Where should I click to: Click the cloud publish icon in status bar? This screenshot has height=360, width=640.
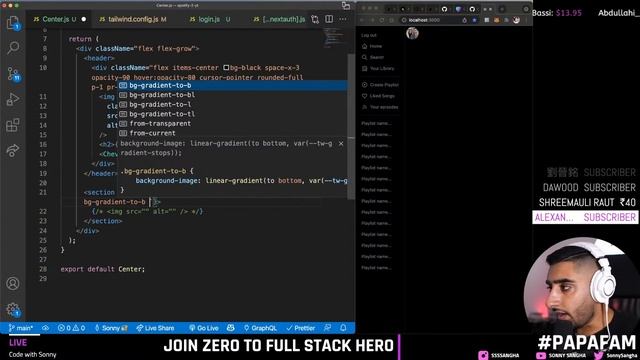(45, 328)
